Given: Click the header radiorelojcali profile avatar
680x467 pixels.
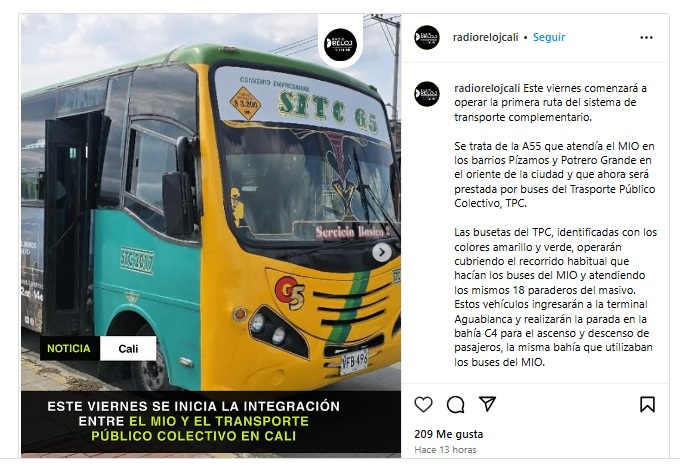Looking at the screenshot, I should pyautogui.click(x=427, y=37).
